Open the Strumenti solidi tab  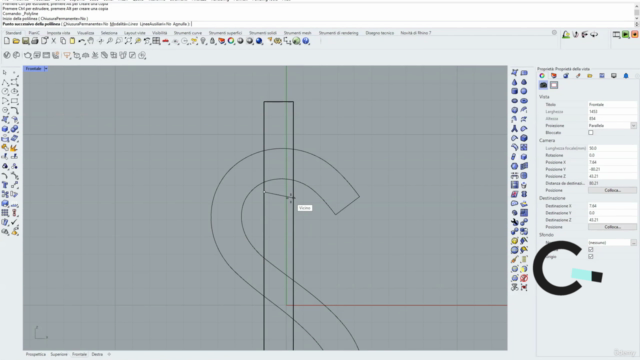click(x=263, y=33)
